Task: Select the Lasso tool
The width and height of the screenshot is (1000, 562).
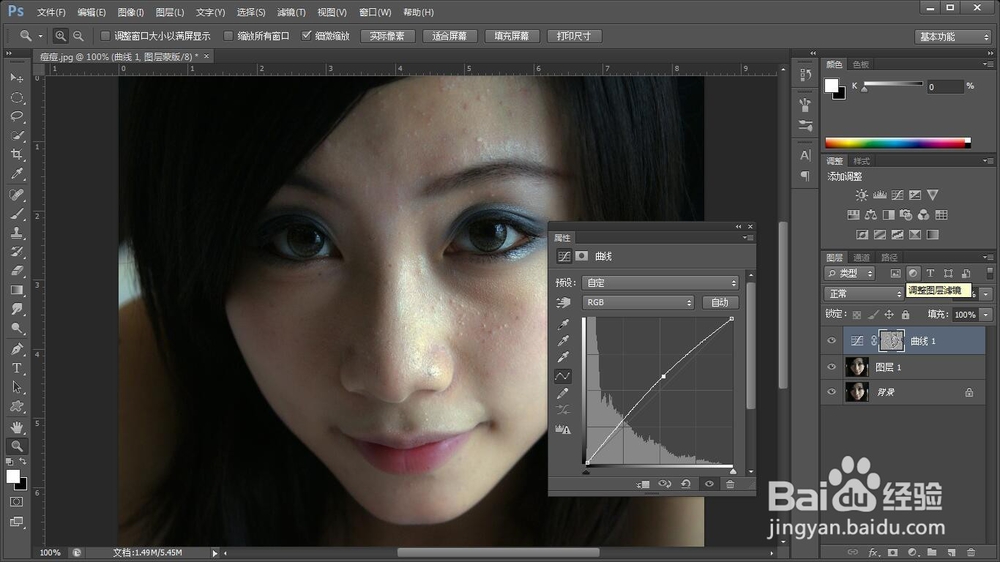Action: (x=17, y=116)
